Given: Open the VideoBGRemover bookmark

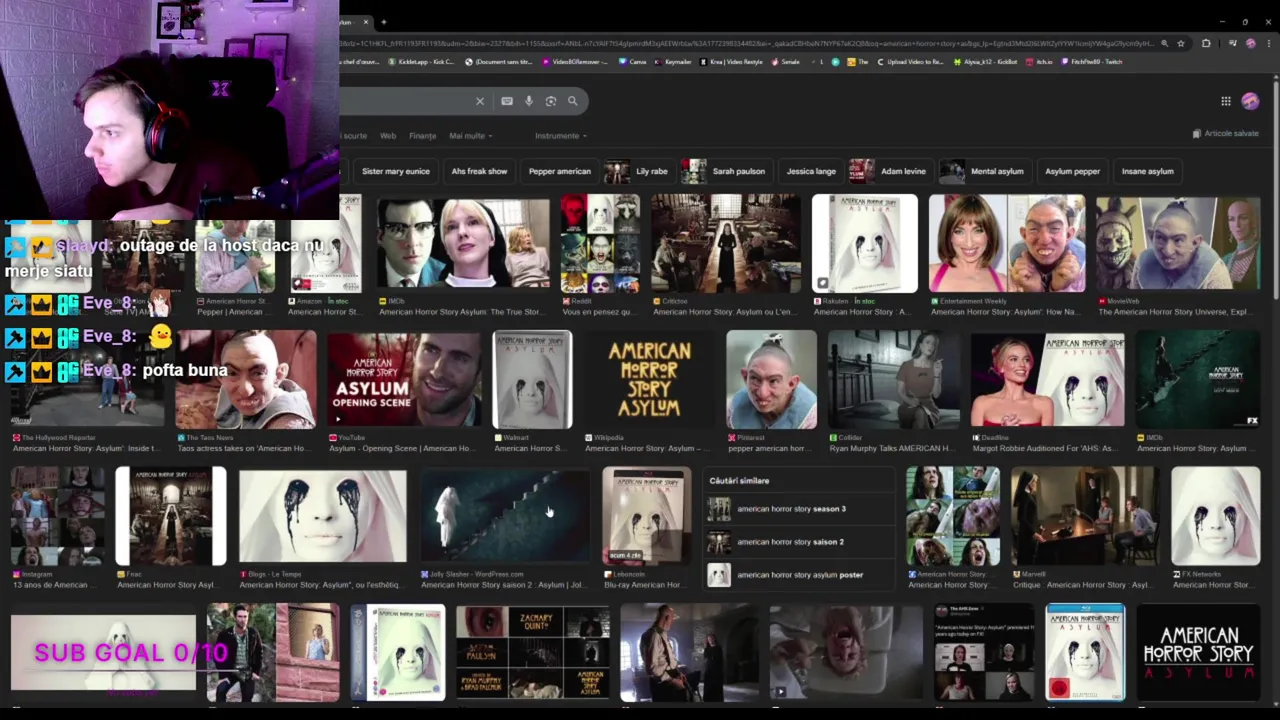Looking at the screenshot, I should pos(576,62).
